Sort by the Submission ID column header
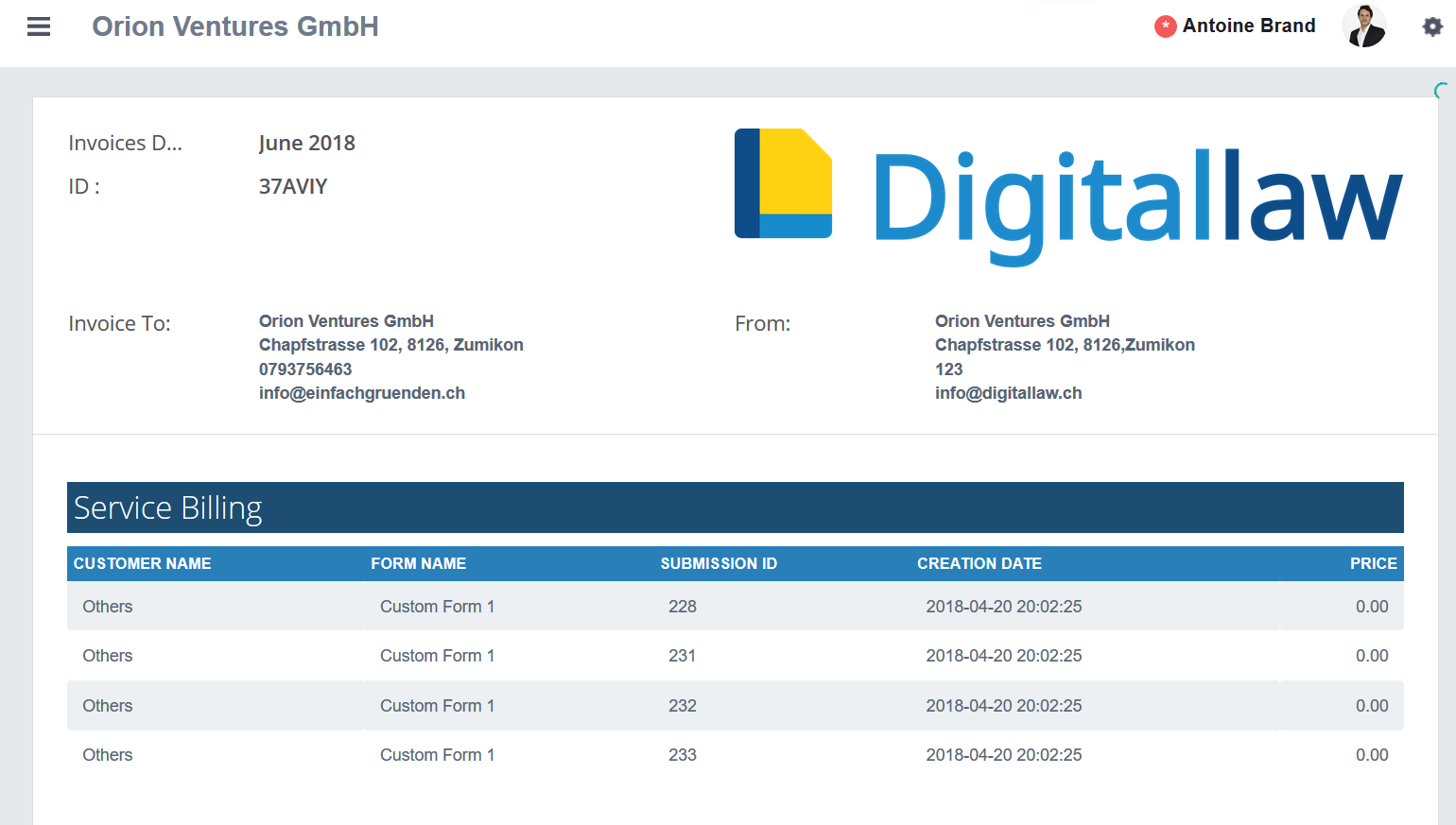This screenshot has height=825, width=1456. click(x=719, y=563)
